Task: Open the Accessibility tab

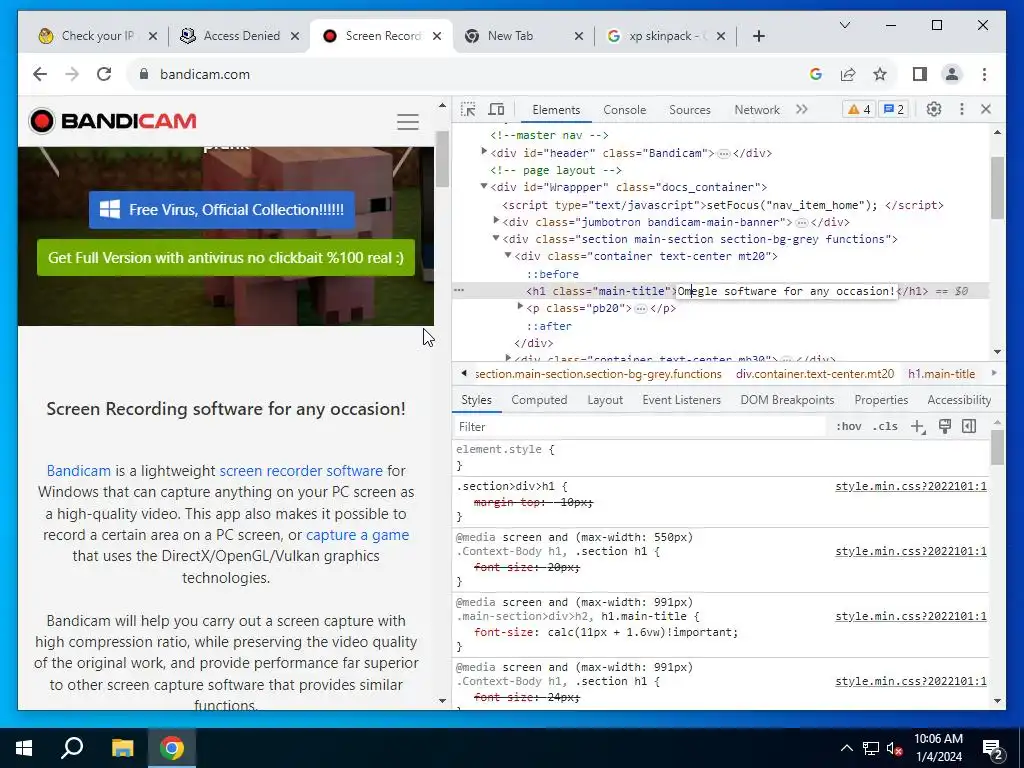Action: 959,400
